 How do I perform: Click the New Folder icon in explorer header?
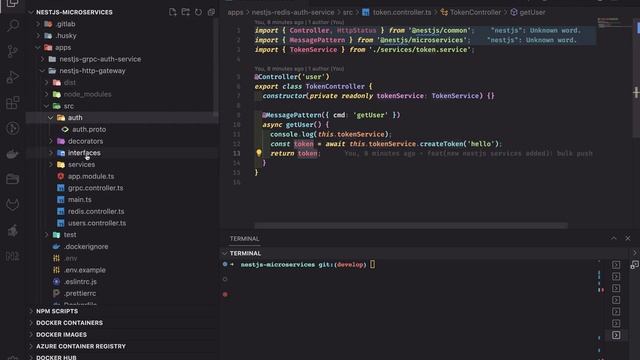click(x=186, y=12)
